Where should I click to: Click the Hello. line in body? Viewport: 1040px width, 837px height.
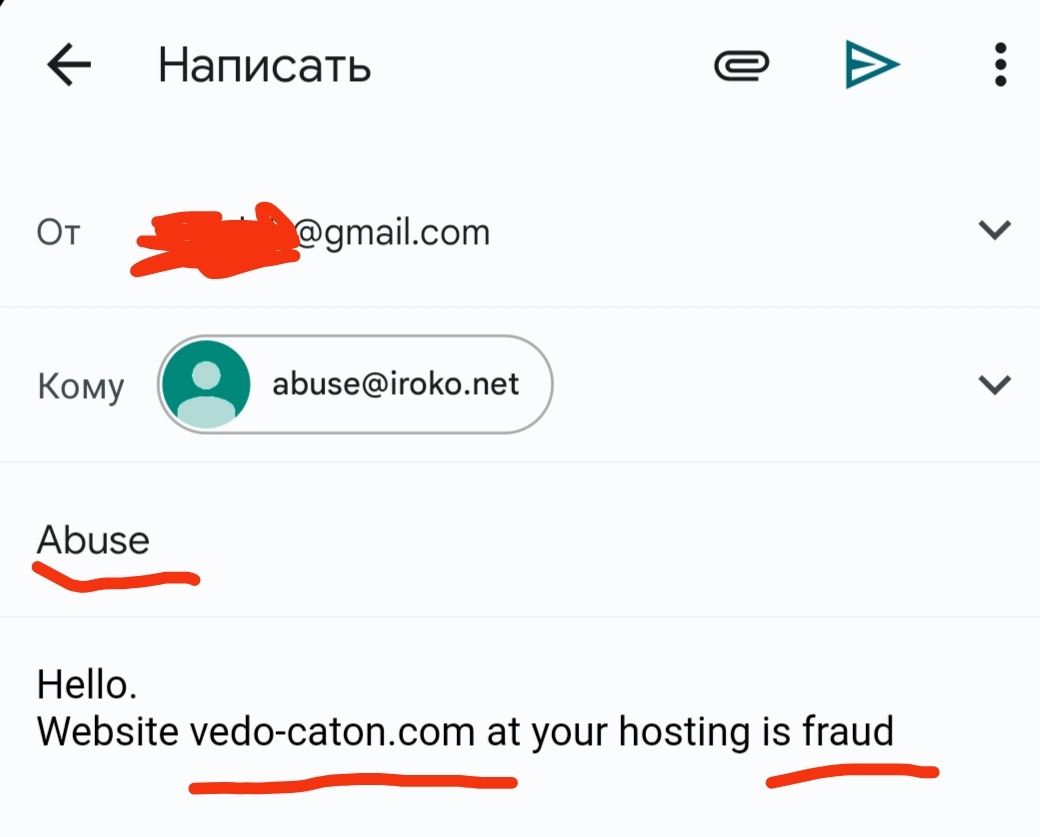(x=87, y=684)
